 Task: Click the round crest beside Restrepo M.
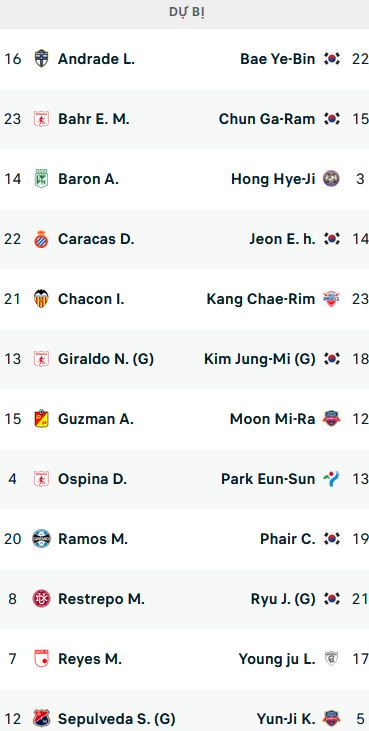41,599
